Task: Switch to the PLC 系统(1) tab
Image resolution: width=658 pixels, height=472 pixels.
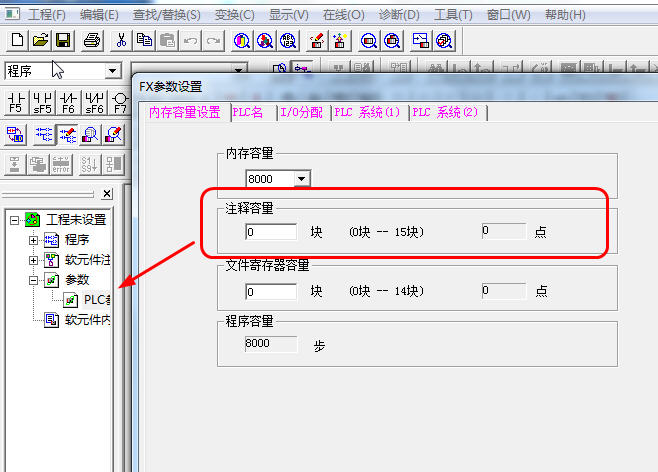Action: pos(366,112)
